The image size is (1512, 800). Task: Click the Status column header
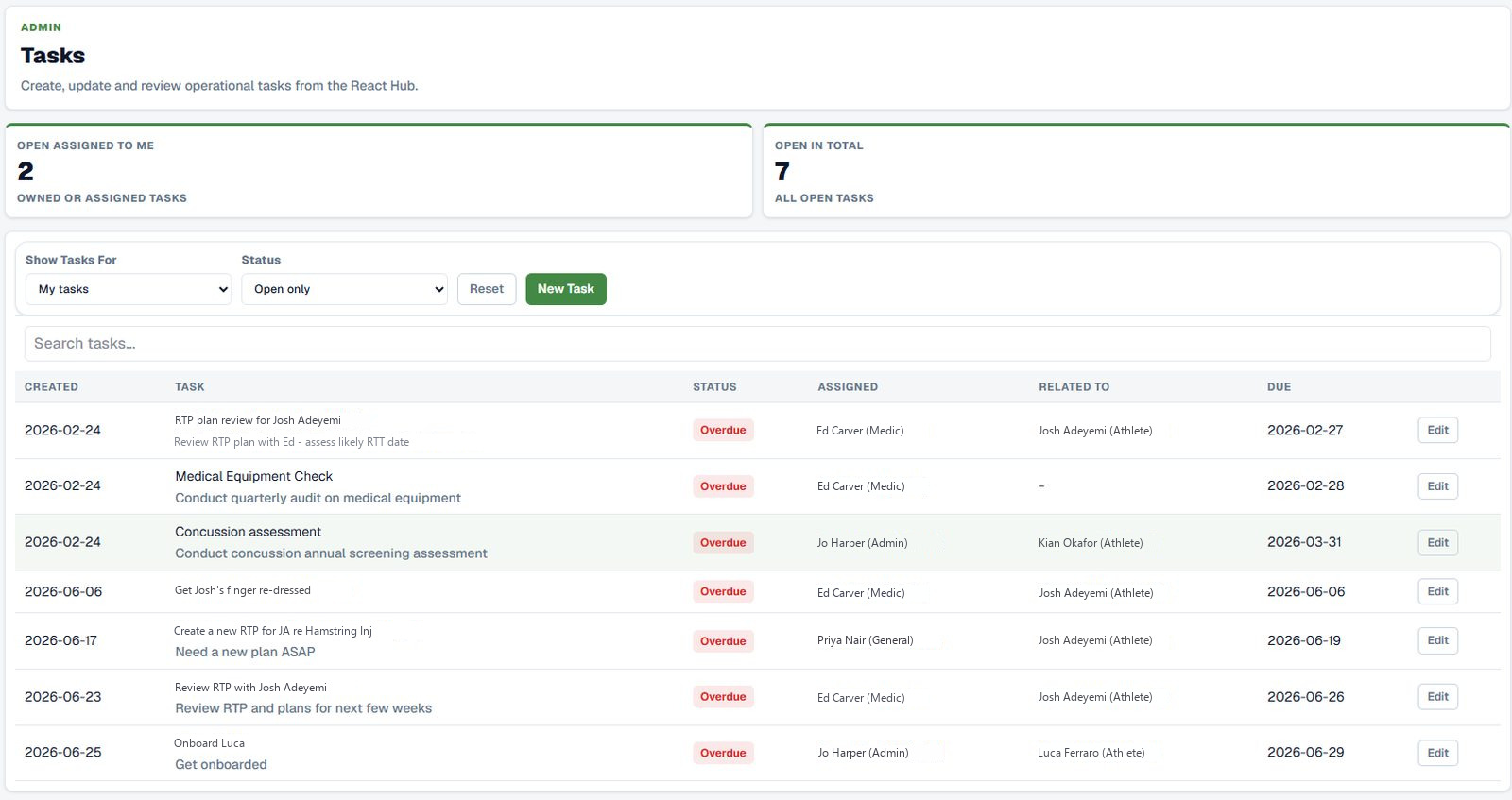tap(714, 387)
